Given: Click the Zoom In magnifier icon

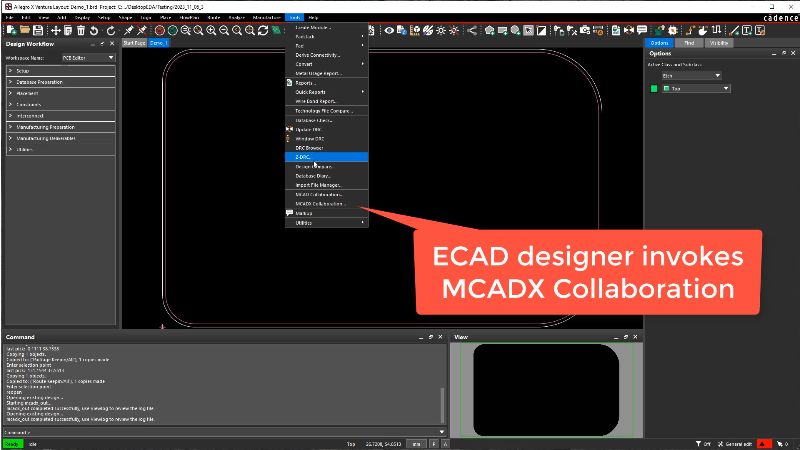Looking at the screenshot, I should [x=210, y=31].
